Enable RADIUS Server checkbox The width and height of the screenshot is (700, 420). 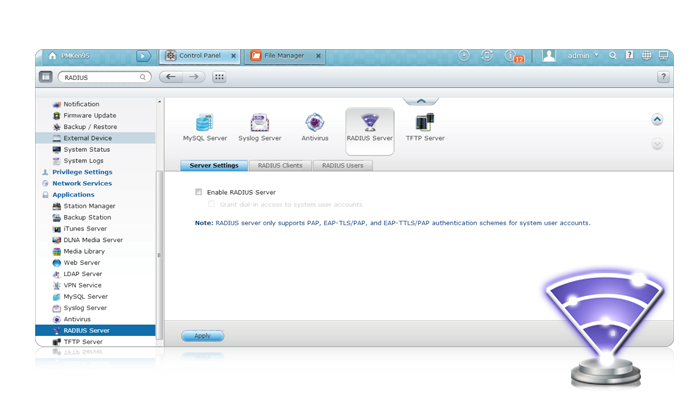tap(199, 192)
